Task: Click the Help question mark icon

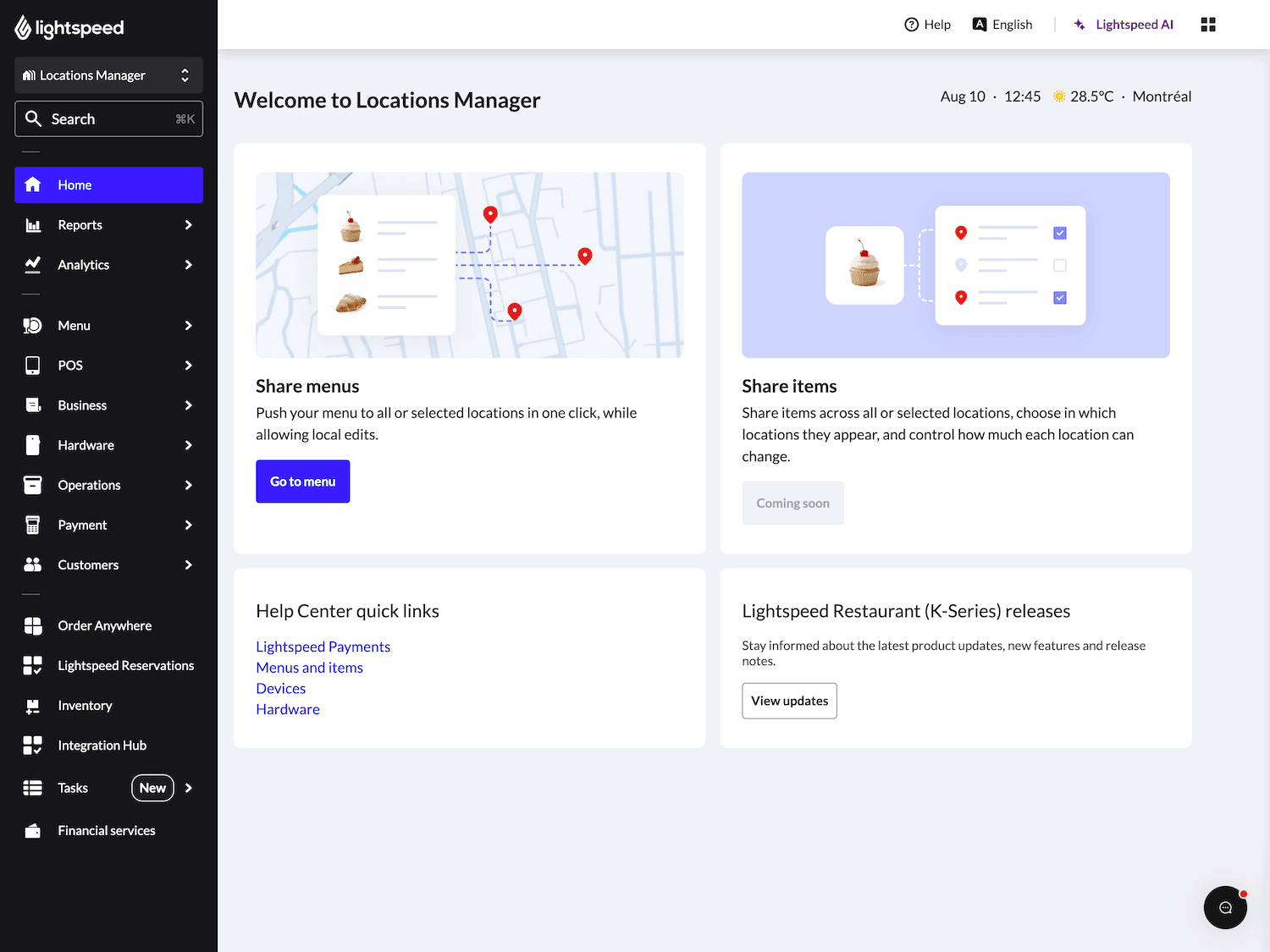Action: (912, 25)
